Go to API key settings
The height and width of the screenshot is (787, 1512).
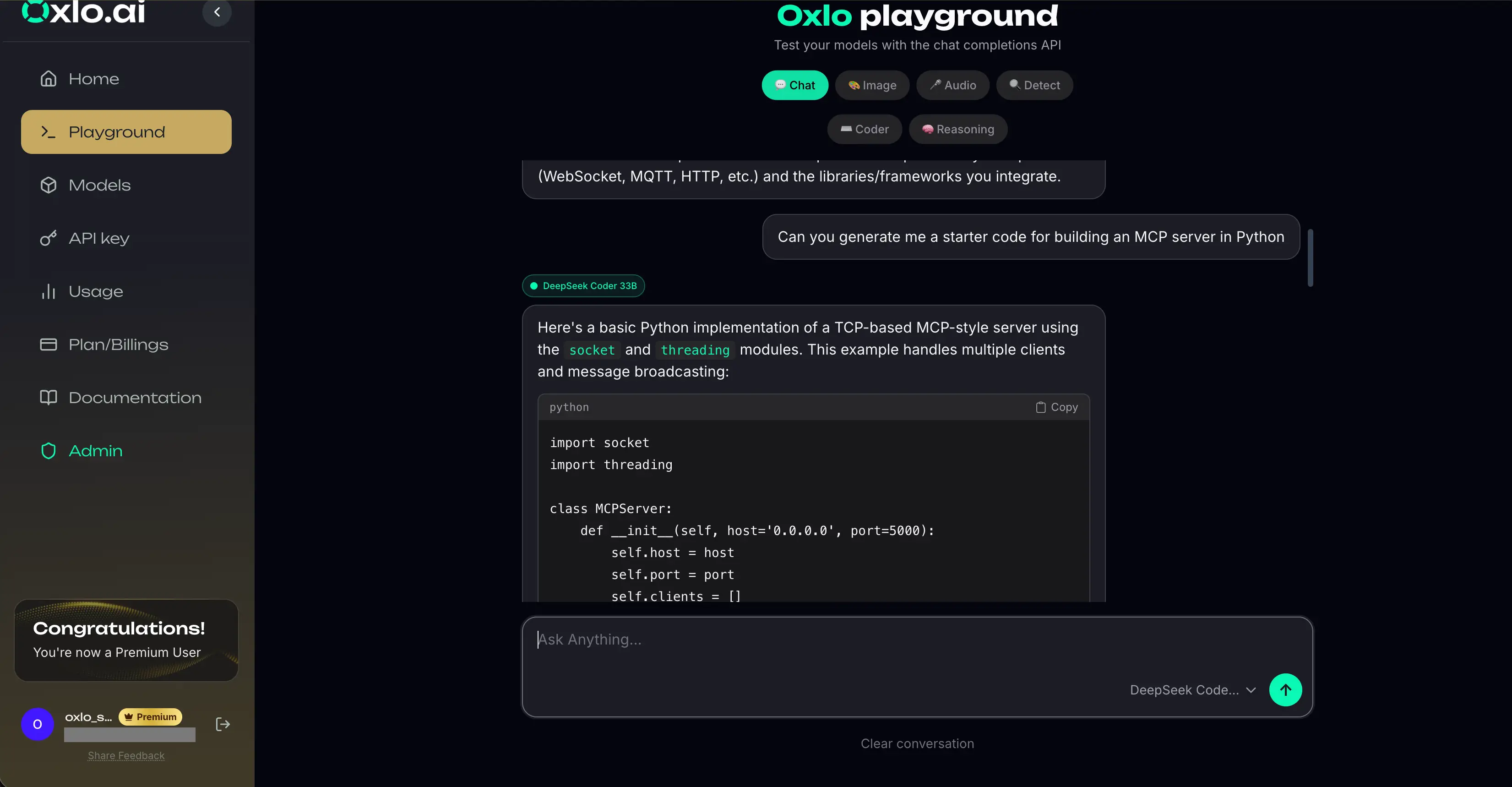tap(98, 238)
